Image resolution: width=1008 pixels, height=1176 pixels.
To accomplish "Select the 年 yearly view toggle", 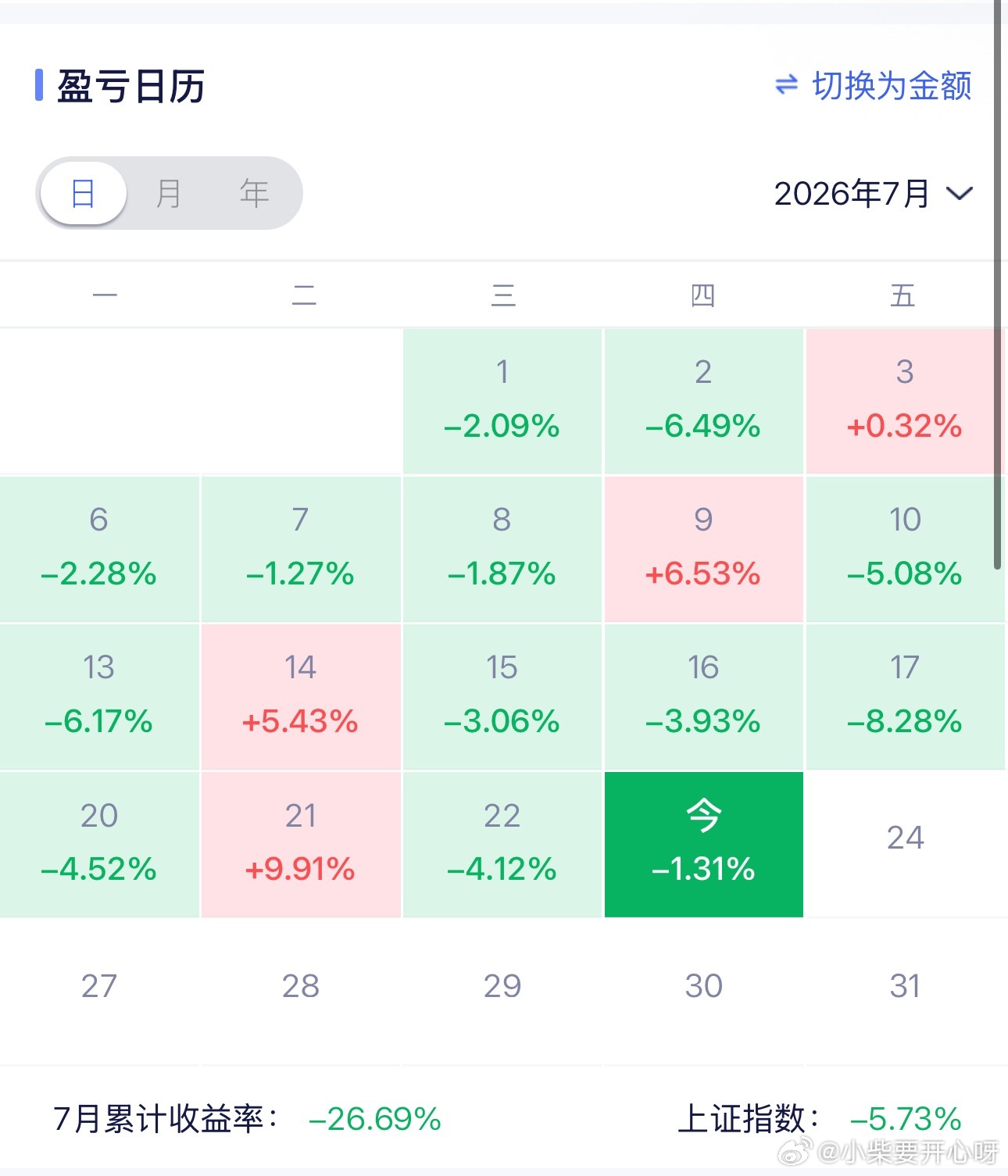I will [255, 193].
